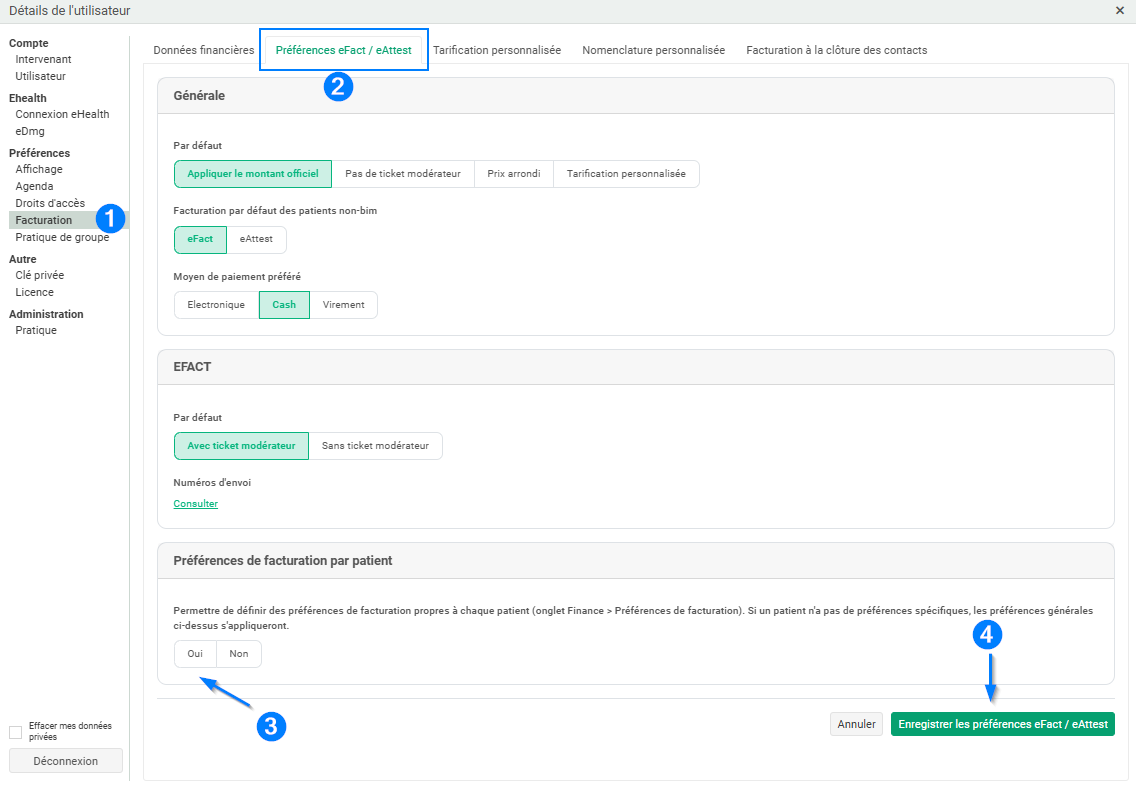Screen dimensions: 1136x789
Task: Switch to Préférences eFact / eAttest tab
Action: tap(343, 50)
